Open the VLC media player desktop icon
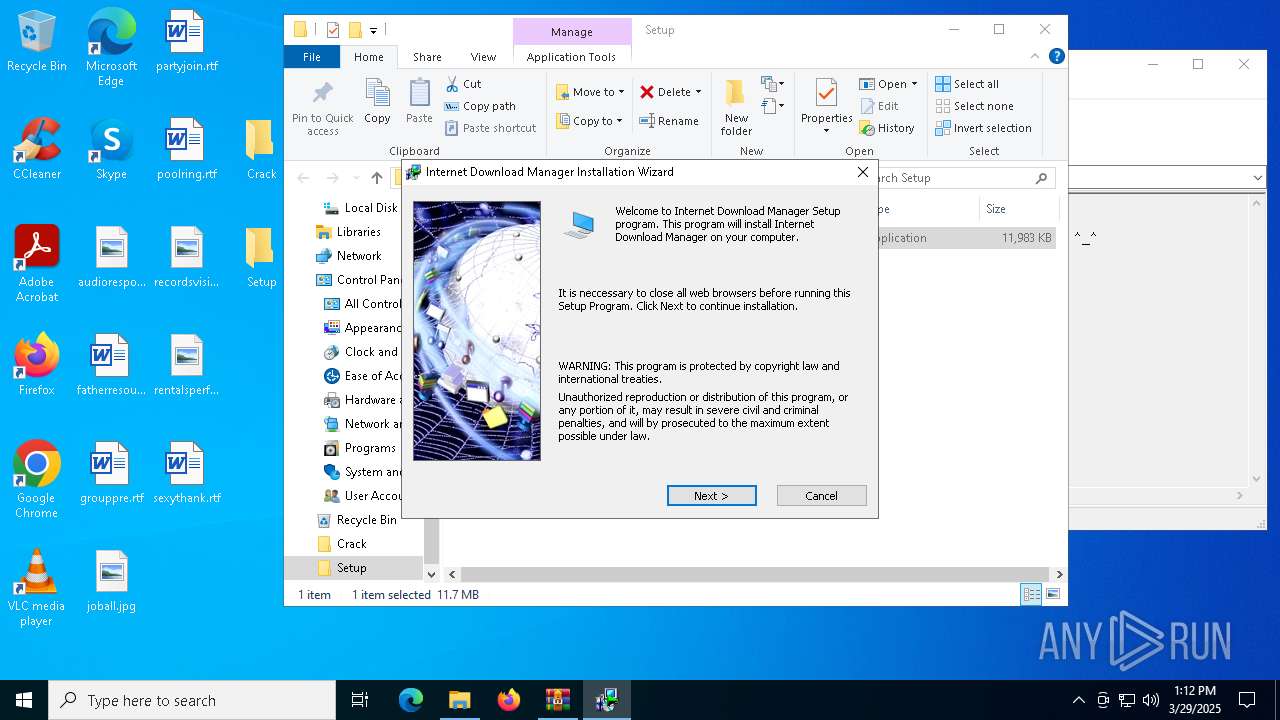The image size is (1280, 720). coord(36,588)
